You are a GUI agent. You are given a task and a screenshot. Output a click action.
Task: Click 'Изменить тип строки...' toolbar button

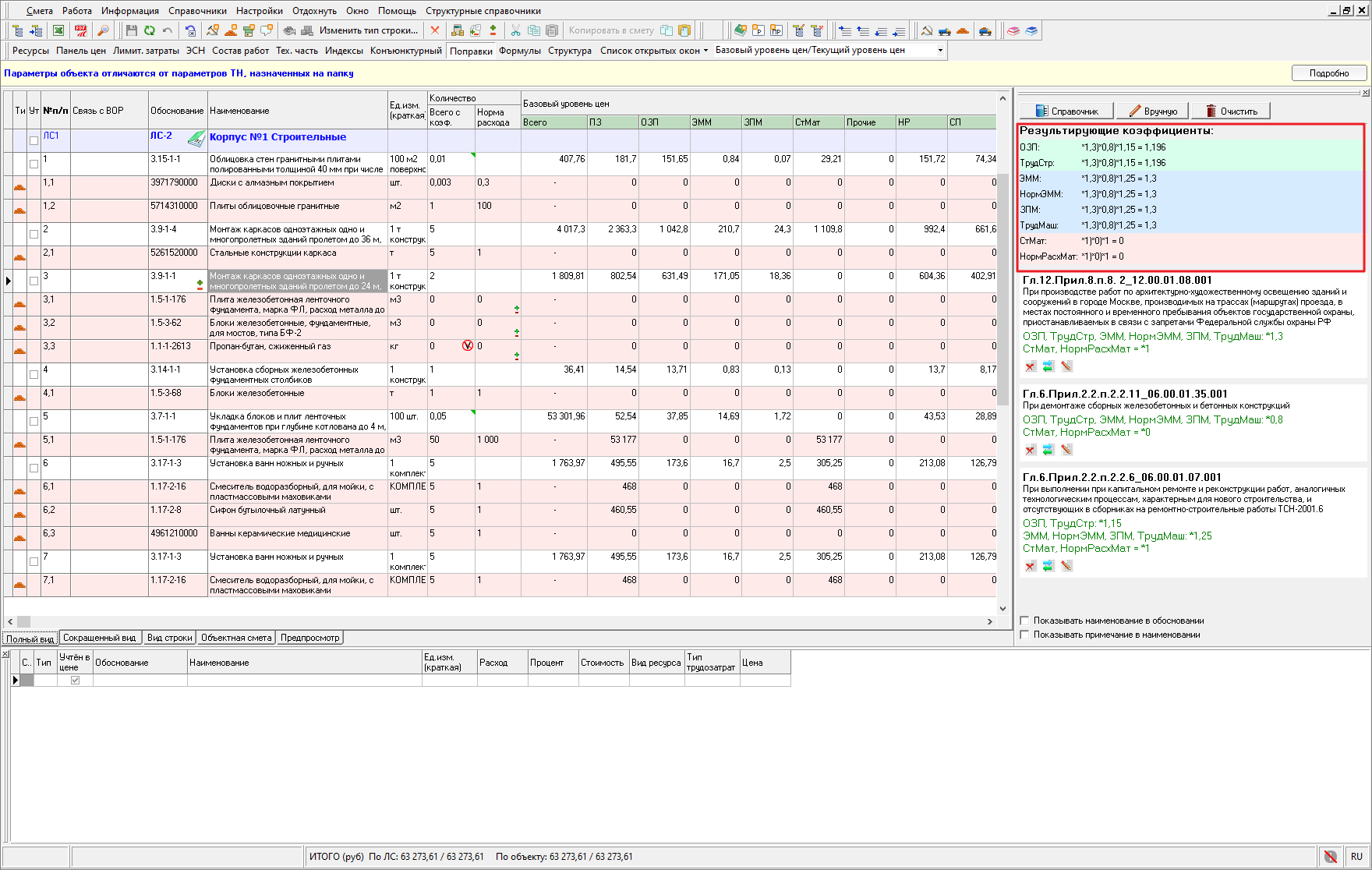[x=368, y=30]
